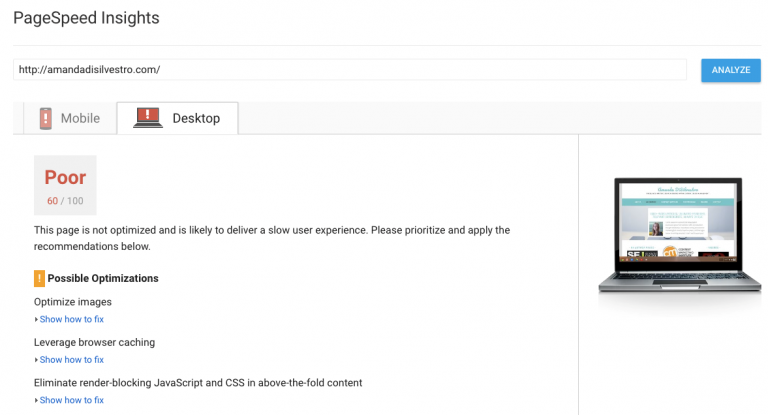Click the PageSpeed Insights page title
This screenshot has height=415, width=768.
(86, 18)
